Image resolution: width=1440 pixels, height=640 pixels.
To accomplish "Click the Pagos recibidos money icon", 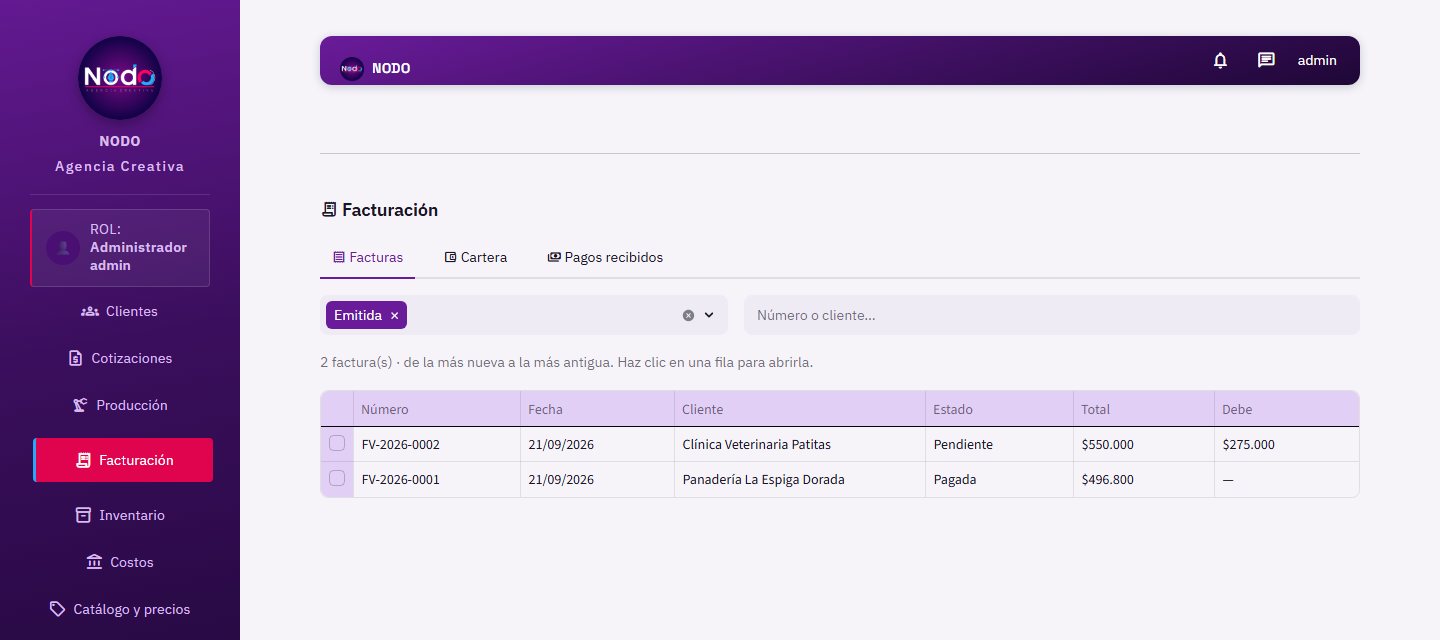I will 554,257.
